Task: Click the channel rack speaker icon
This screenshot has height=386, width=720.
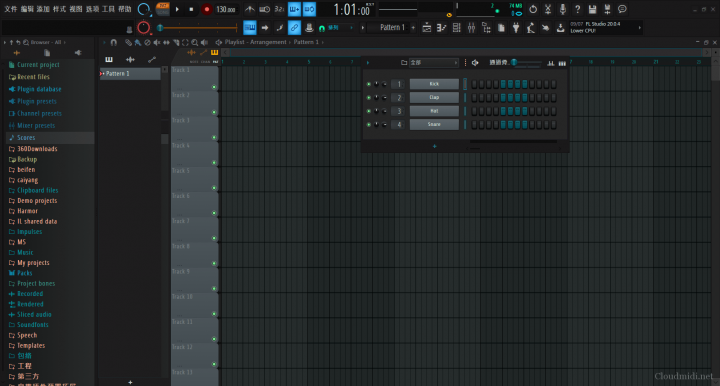Action: 475,63
